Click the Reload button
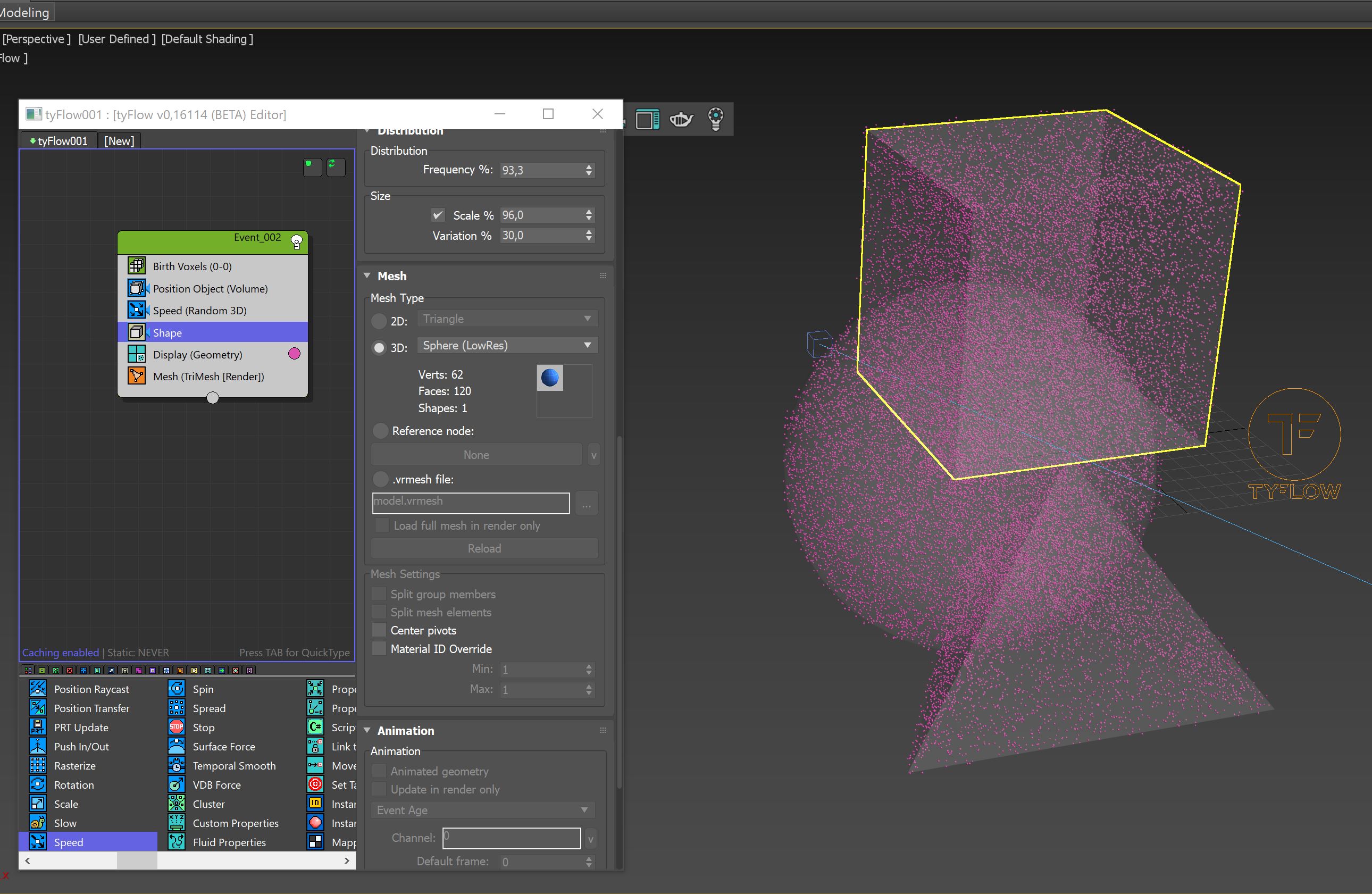The width and height of the screenshot is (1372, 894). coord(484,548)
